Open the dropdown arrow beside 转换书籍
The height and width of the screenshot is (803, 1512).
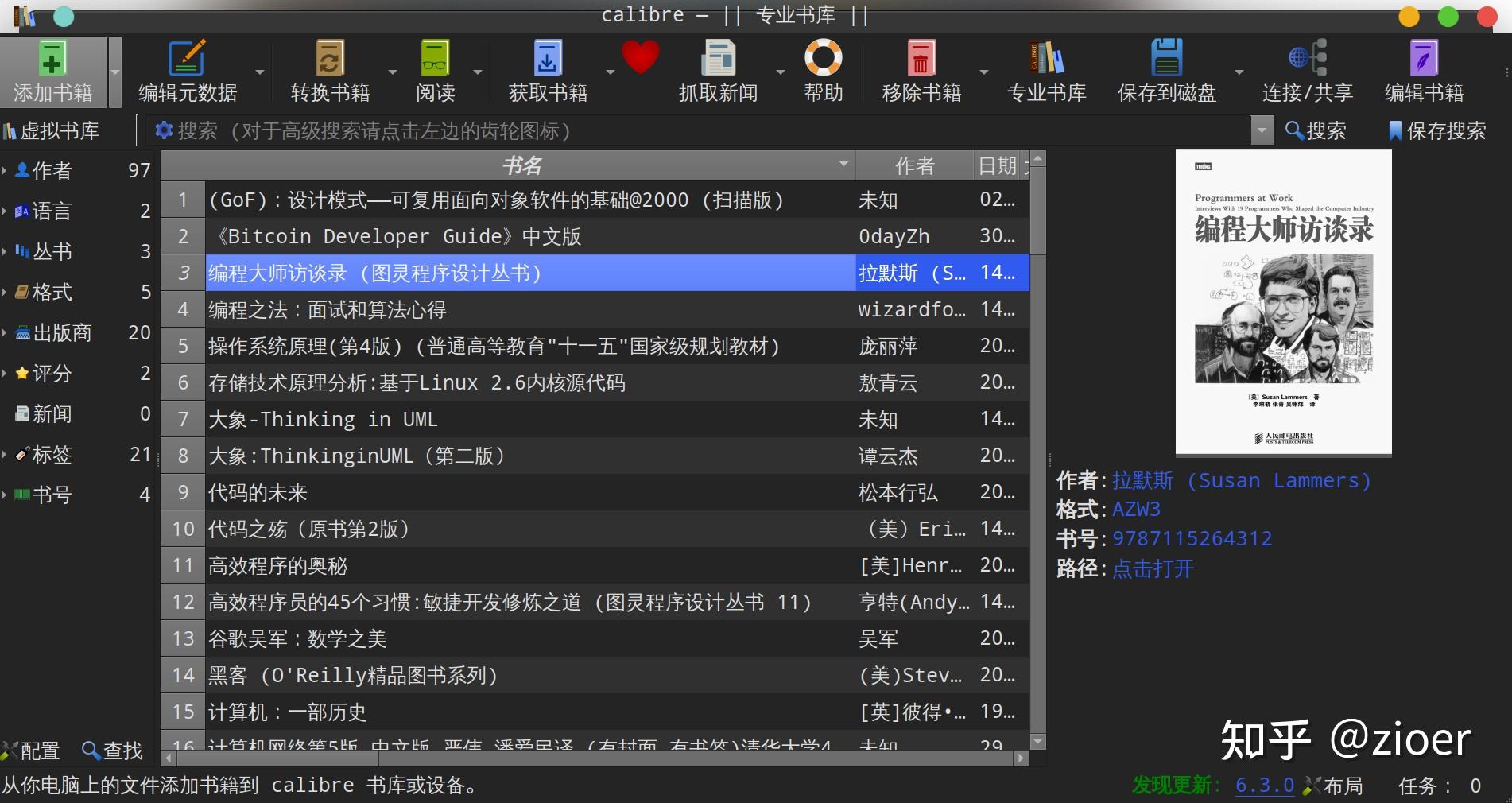[393, 72]
